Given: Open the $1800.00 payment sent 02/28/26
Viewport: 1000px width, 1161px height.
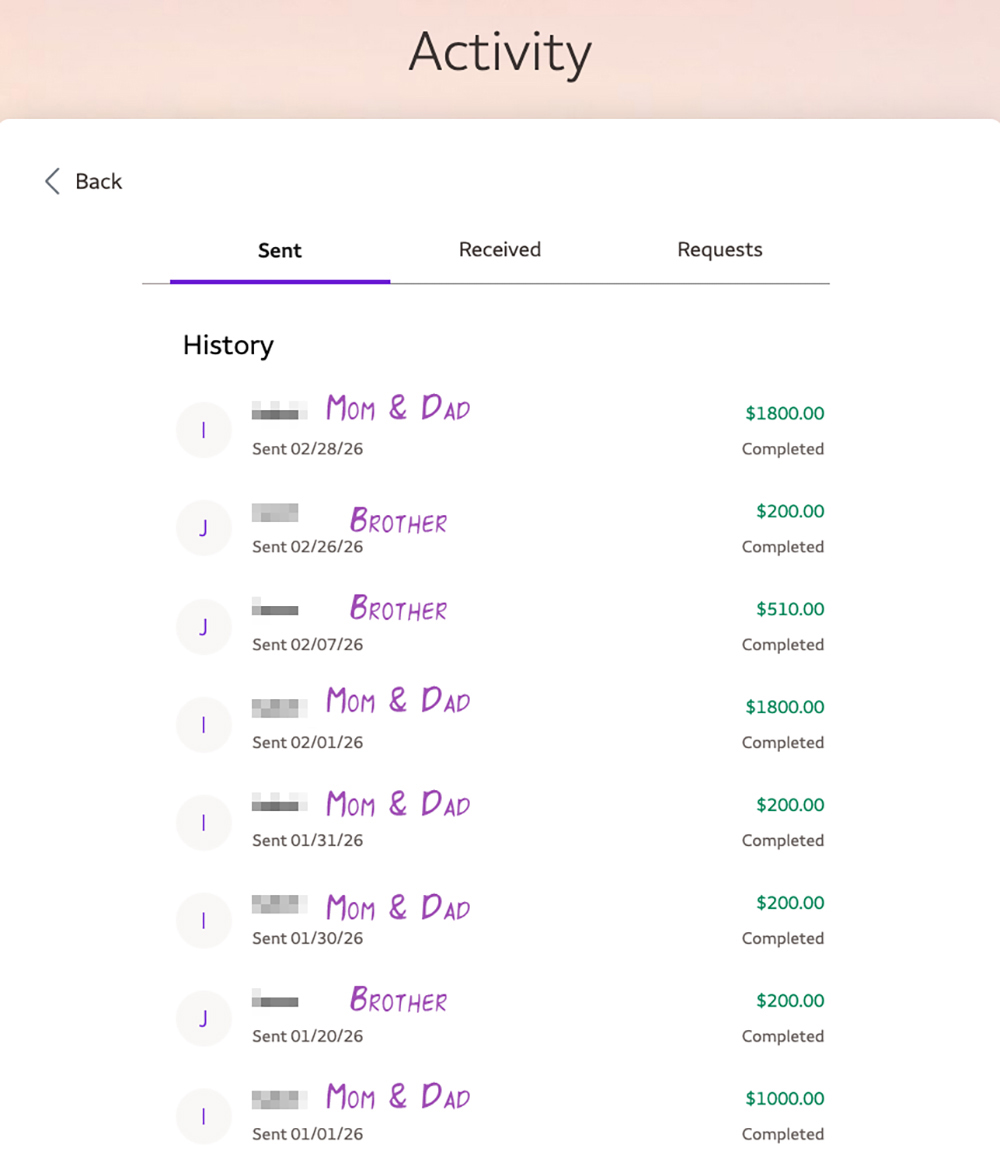Looking at the screenshot, I should point(500,430).
